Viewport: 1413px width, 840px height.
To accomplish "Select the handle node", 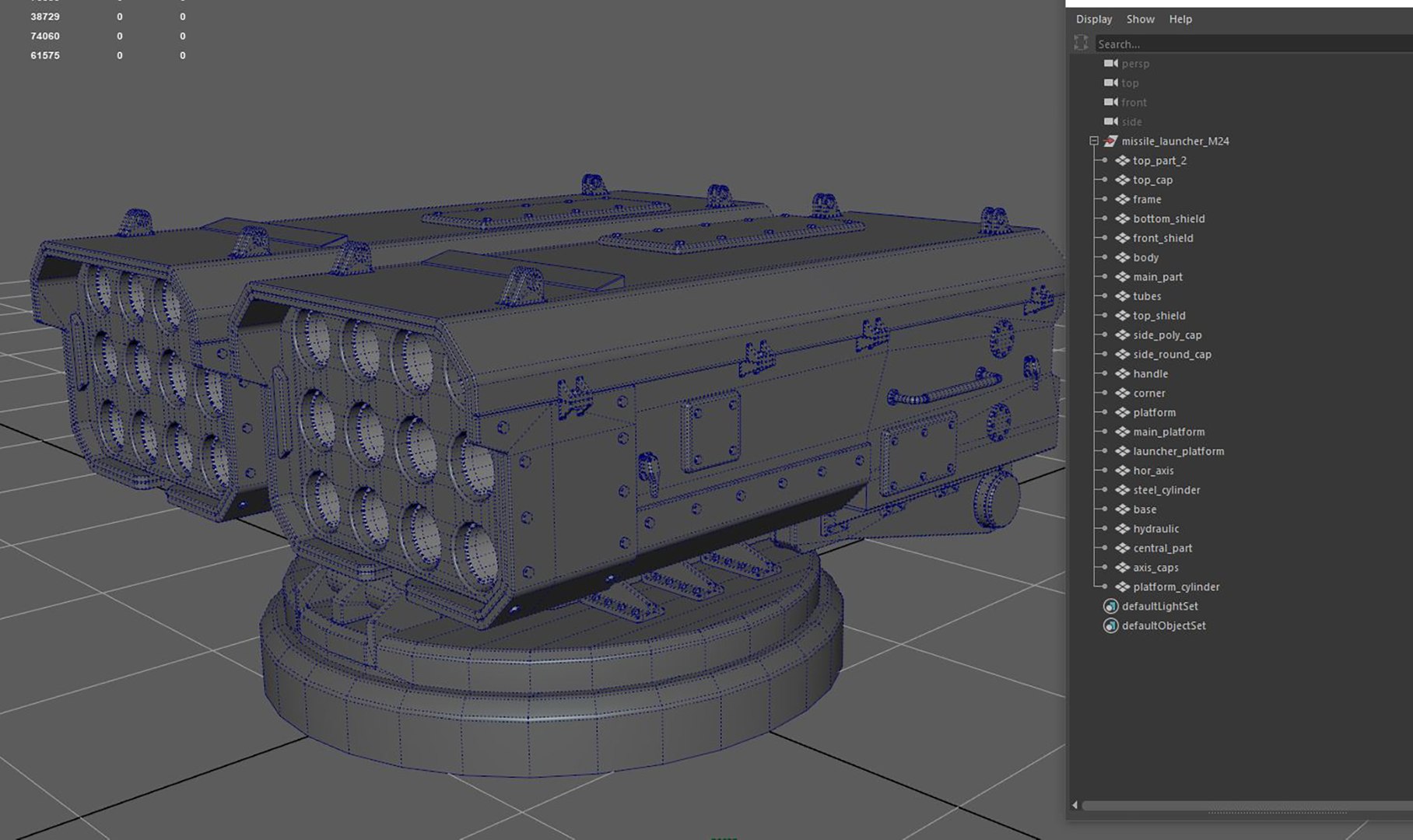I will 1150,373.
